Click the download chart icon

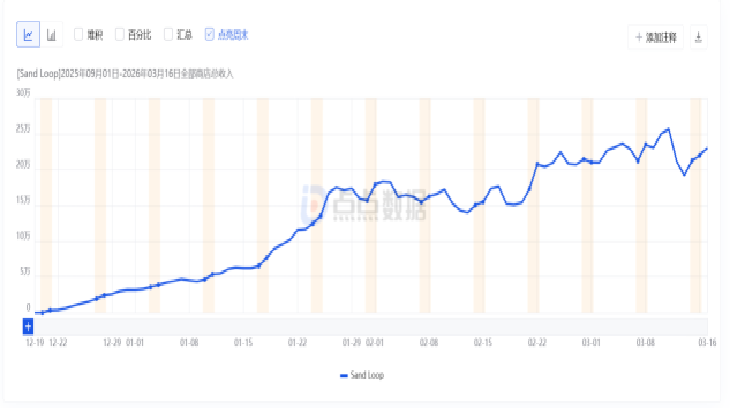[699, 37]
